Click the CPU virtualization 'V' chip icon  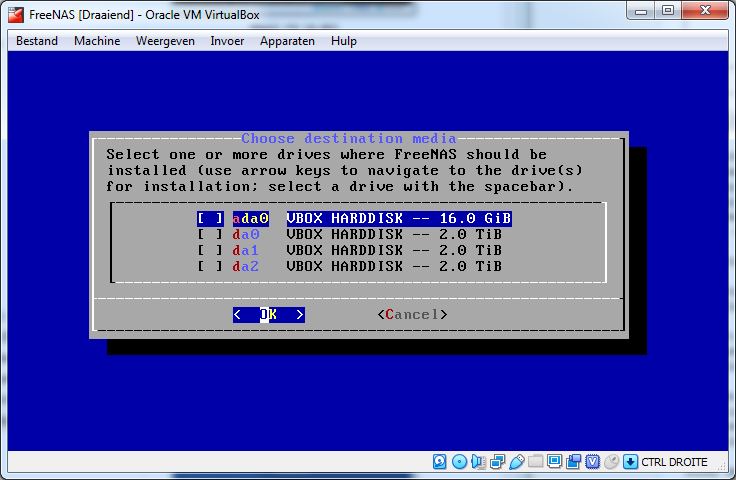[x=592, y=462]
